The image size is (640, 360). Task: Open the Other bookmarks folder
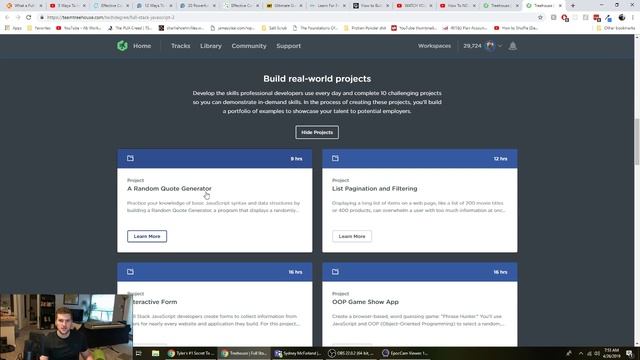click(x=616, y=28)
